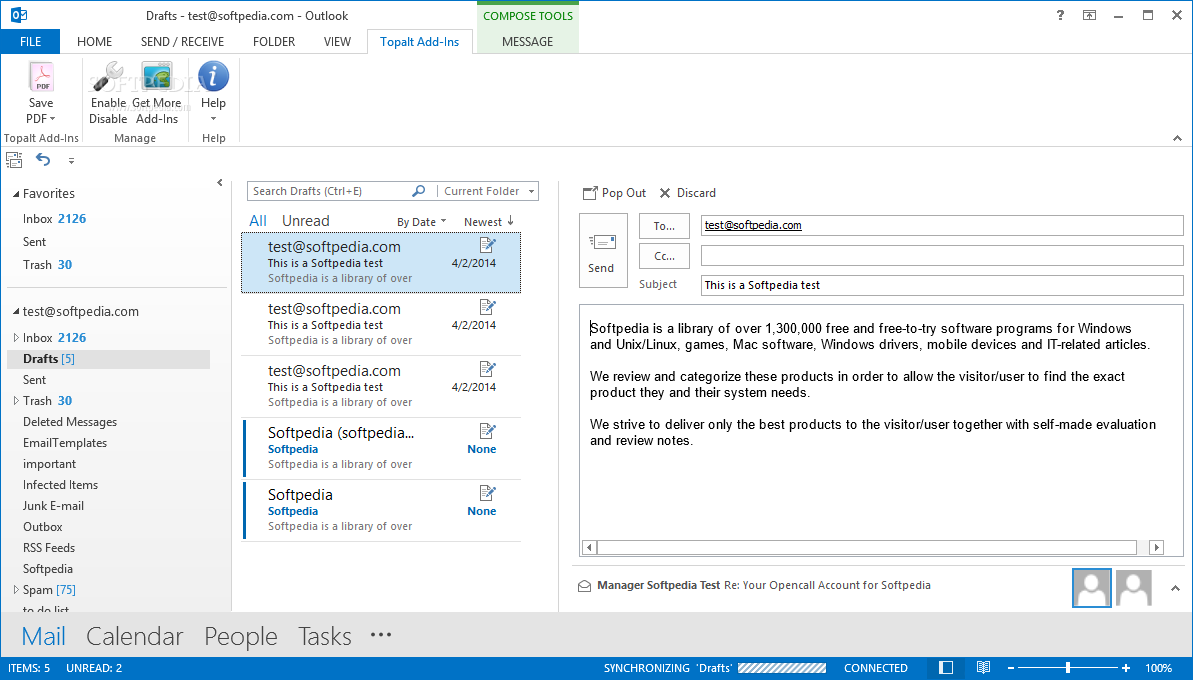Expand the account Inbox folder triangle
This screenshot has width=1193, height=680.
pos(16,337)
